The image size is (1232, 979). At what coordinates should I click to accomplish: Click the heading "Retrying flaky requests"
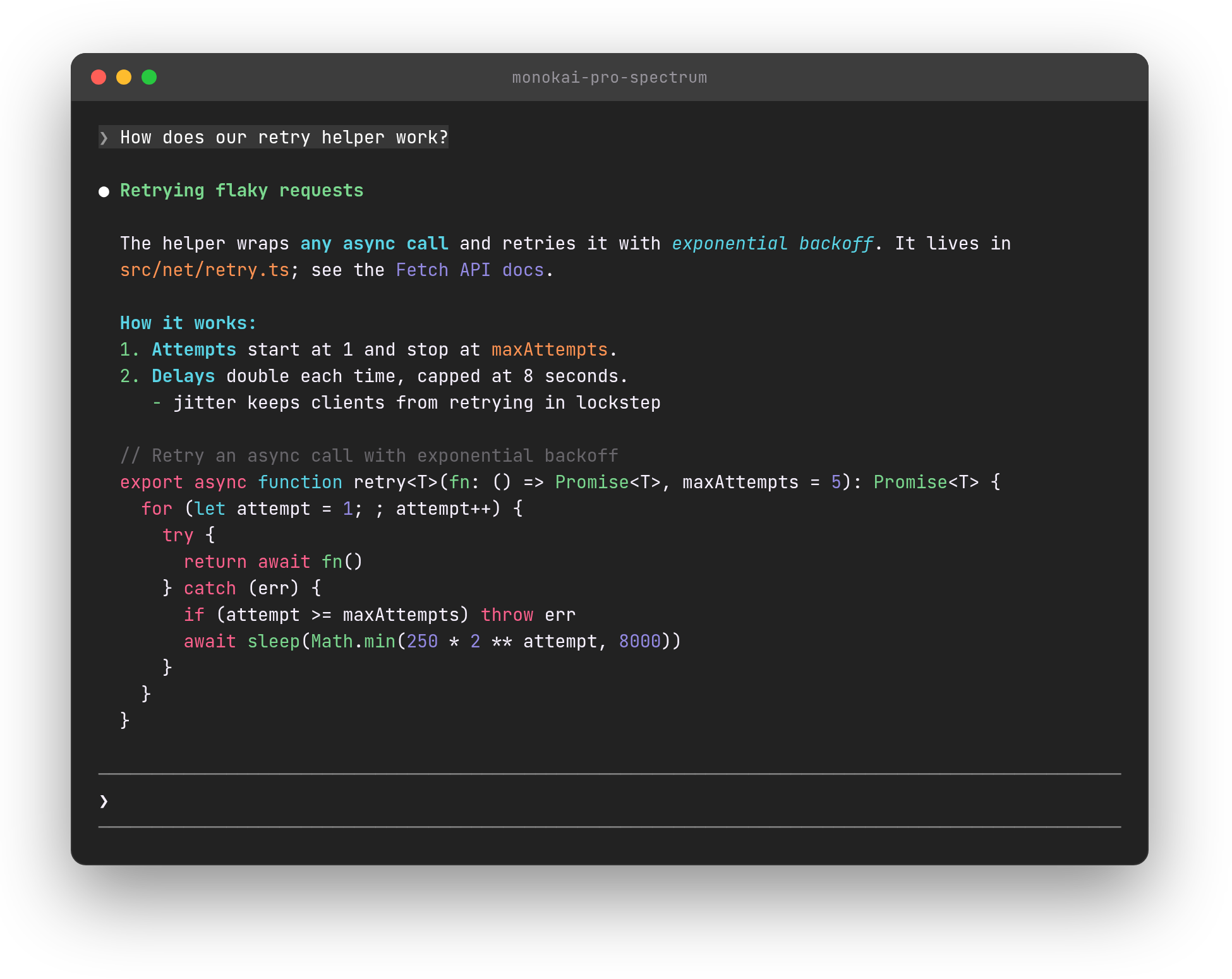pos(241,191)
